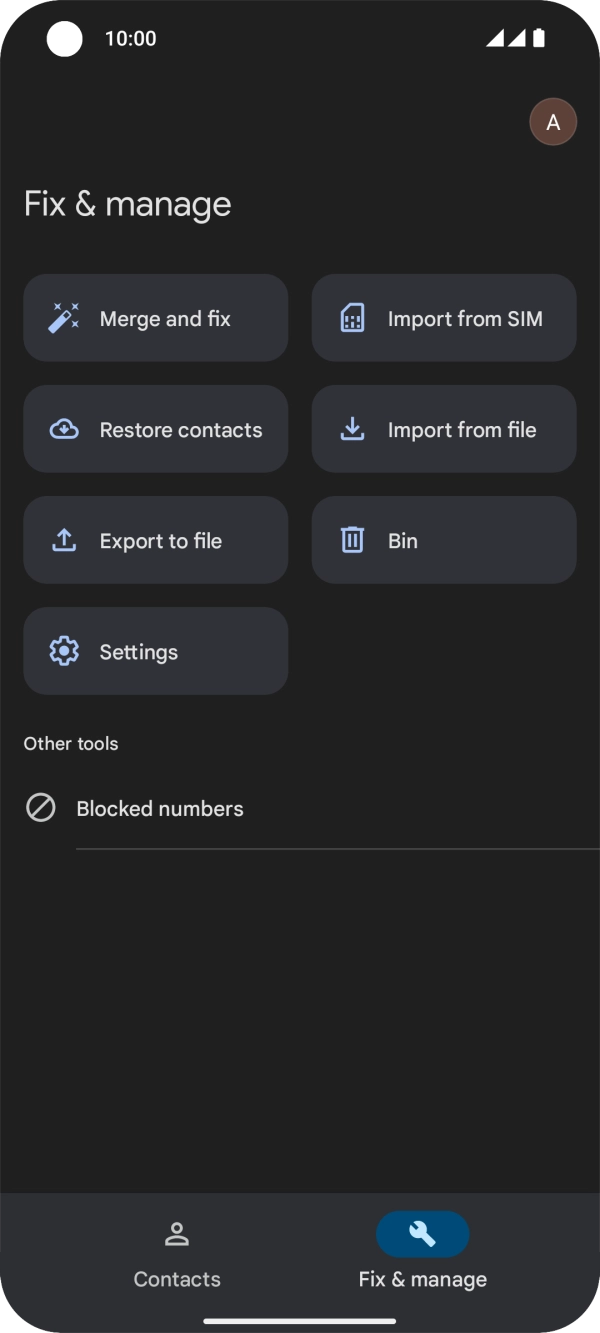The image size is (600, 1333).
Task: Select the Export to file label
Action: pos(161,541)
